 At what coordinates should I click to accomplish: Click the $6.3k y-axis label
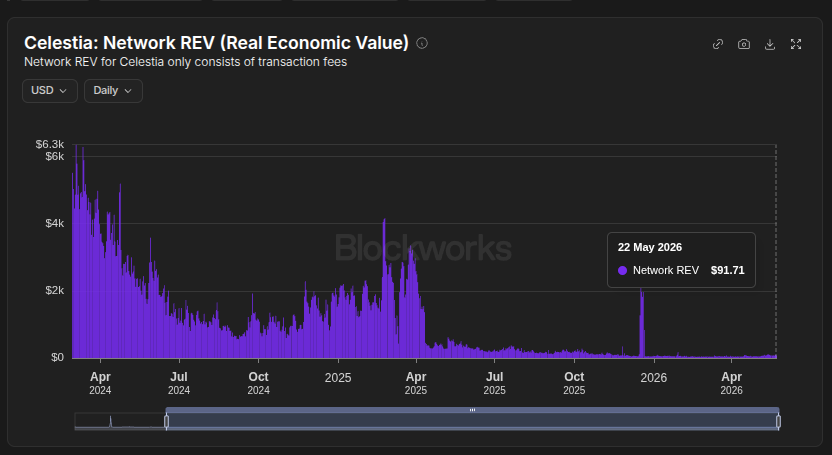[x=50, y=144]
